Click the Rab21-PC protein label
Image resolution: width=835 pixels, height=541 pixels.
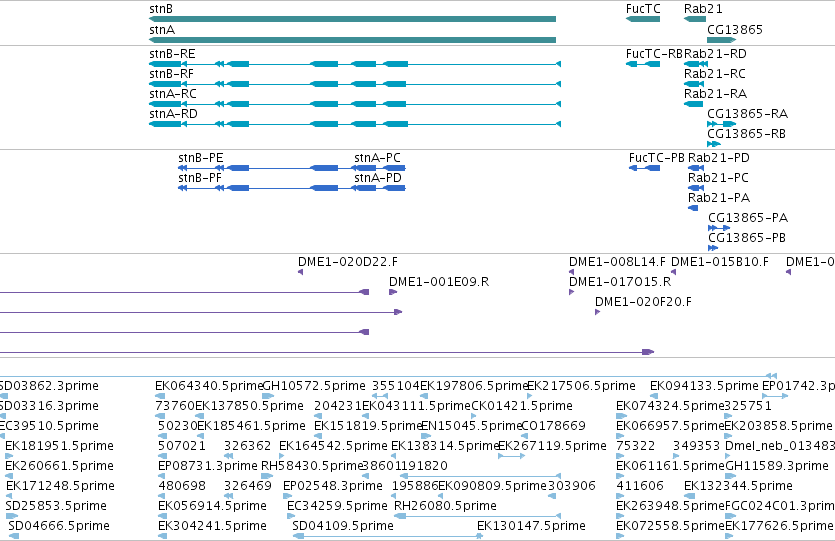click(718, 178)
